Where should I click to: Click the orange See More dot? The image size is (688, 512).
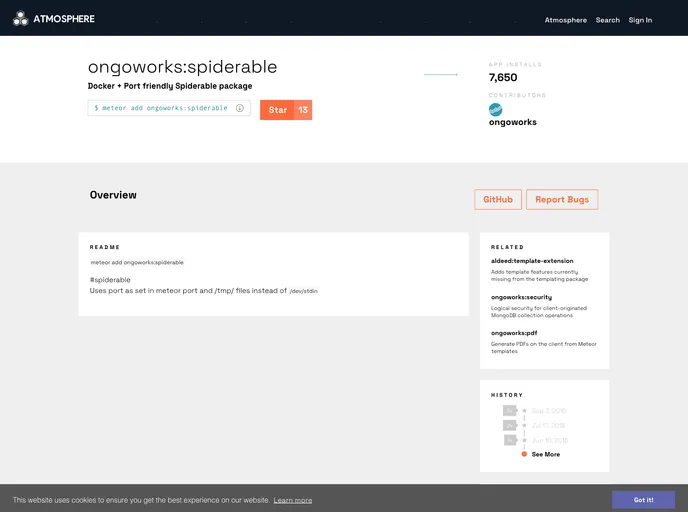[x=524, y=454]
